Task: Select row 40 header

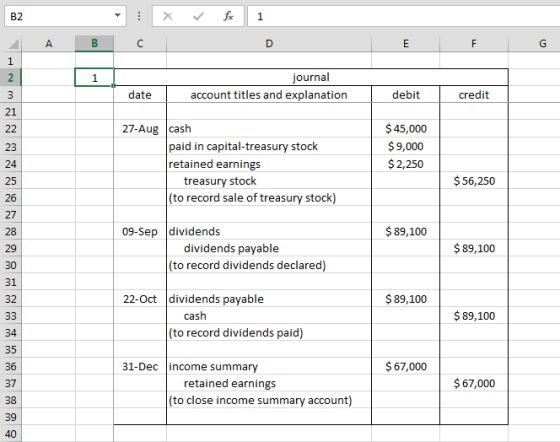Action: point(10,434)
